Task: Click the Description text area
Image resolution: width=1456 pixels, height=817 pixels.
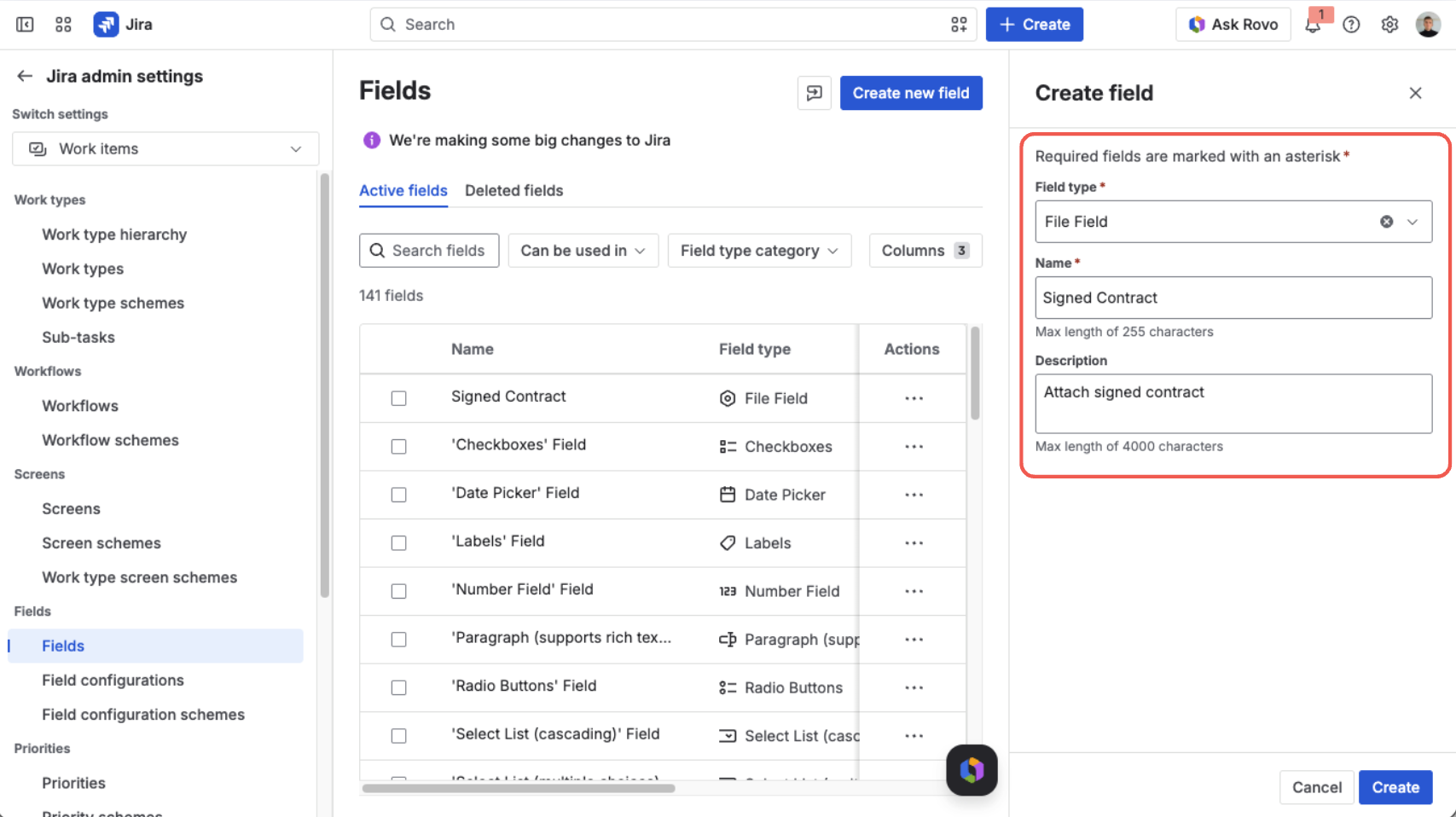Action: point(1233,403)
